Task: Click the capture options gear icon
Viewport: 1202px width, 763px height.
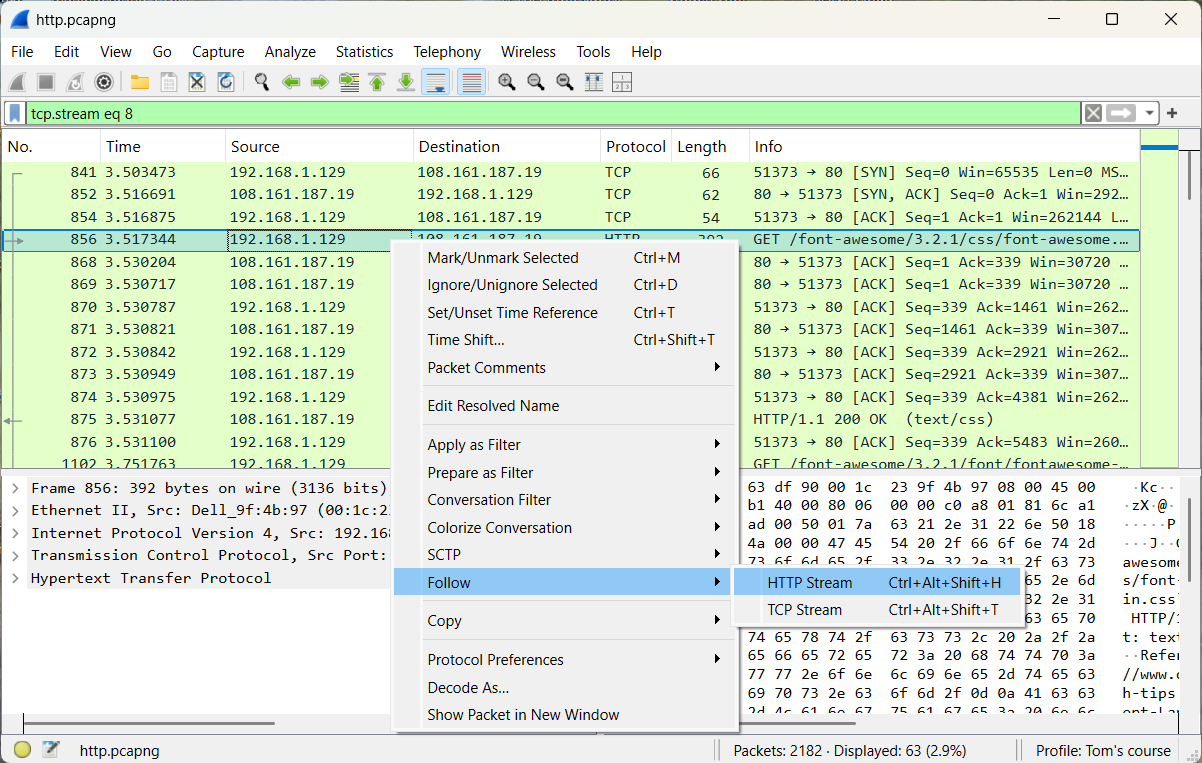Action: click(103, 82)
